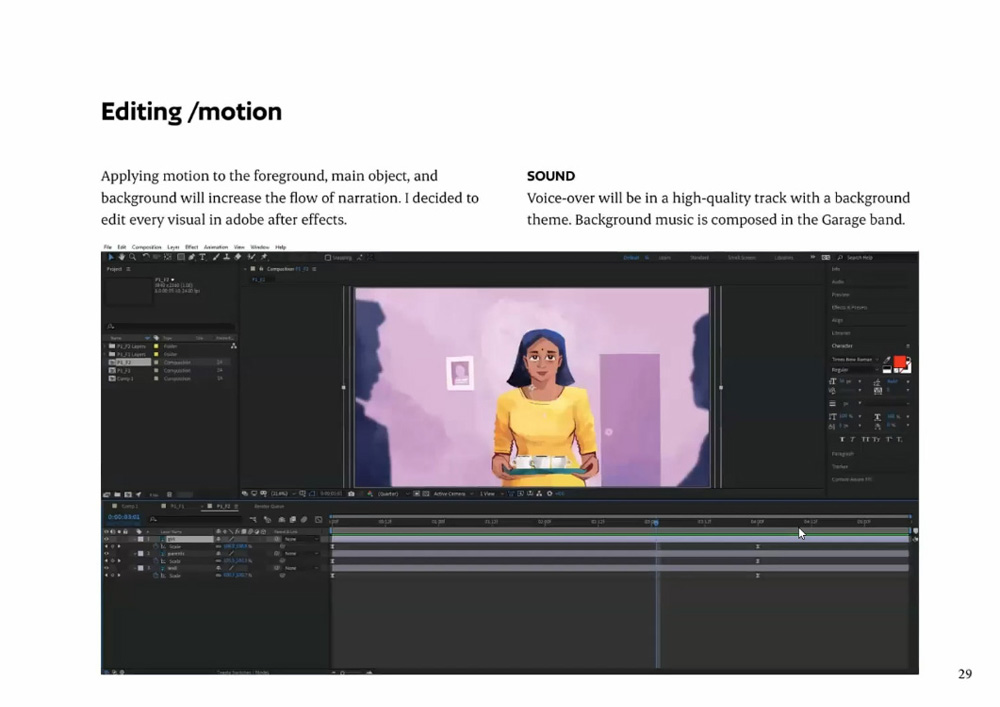Toggle visibility of the parents layer
Viewport: 1000px width, 707px height.
107,554
